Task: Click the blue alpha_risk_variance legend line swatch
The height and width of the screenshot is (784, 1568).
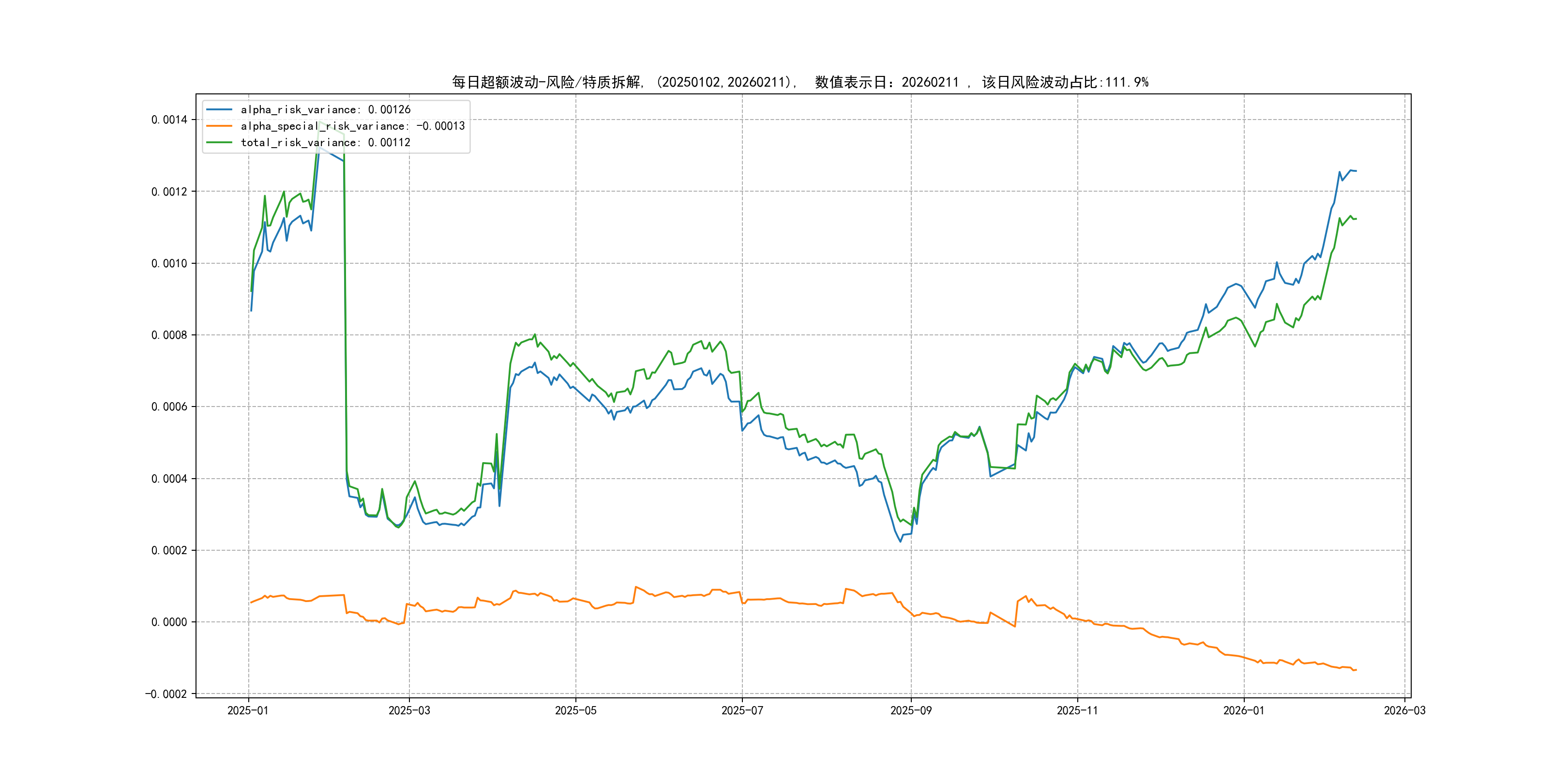Action: click(x=219, y=109)
